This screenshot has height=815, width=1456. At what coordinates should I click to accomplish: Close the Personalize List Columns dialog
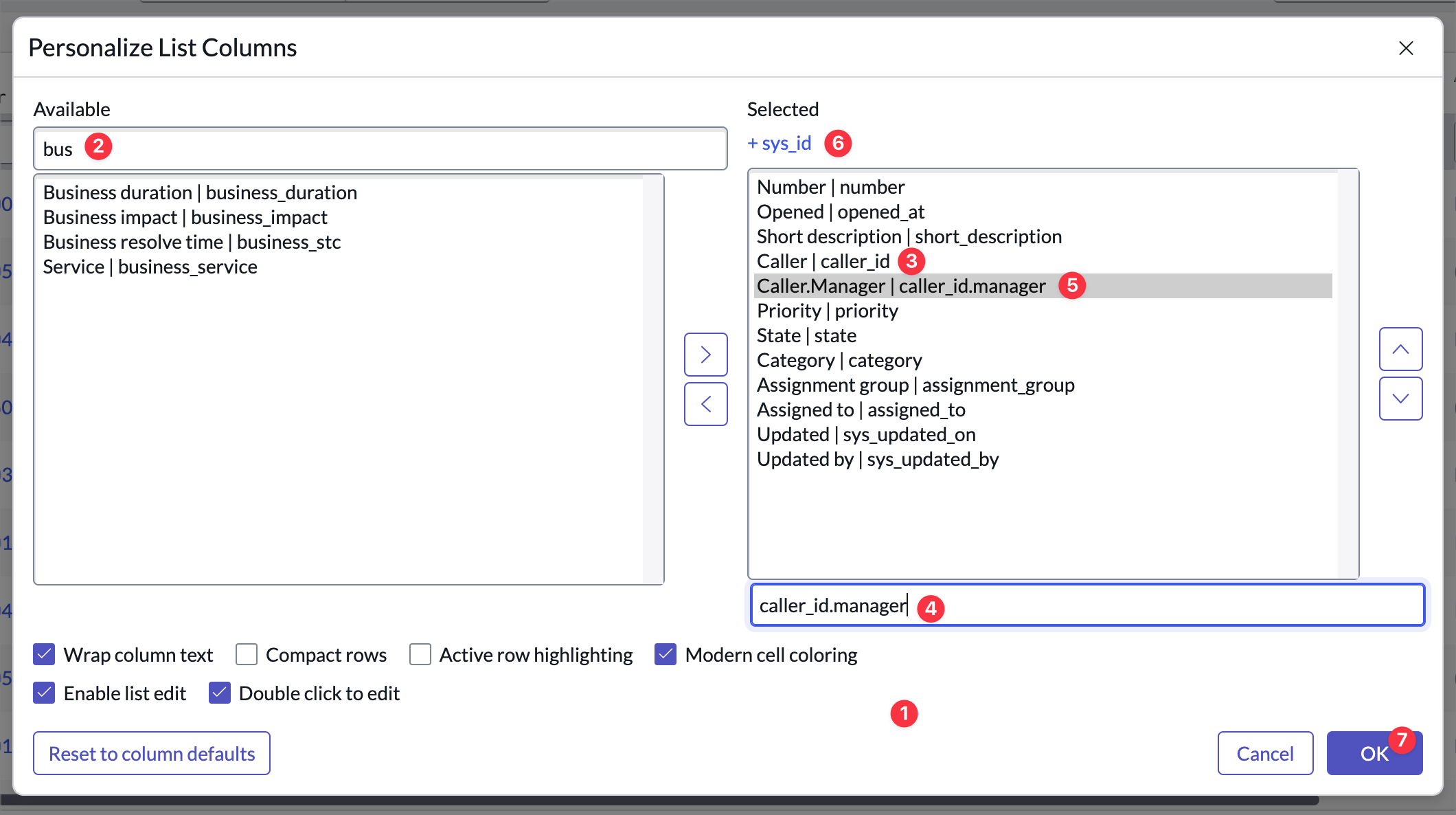tap(1406, 48)
